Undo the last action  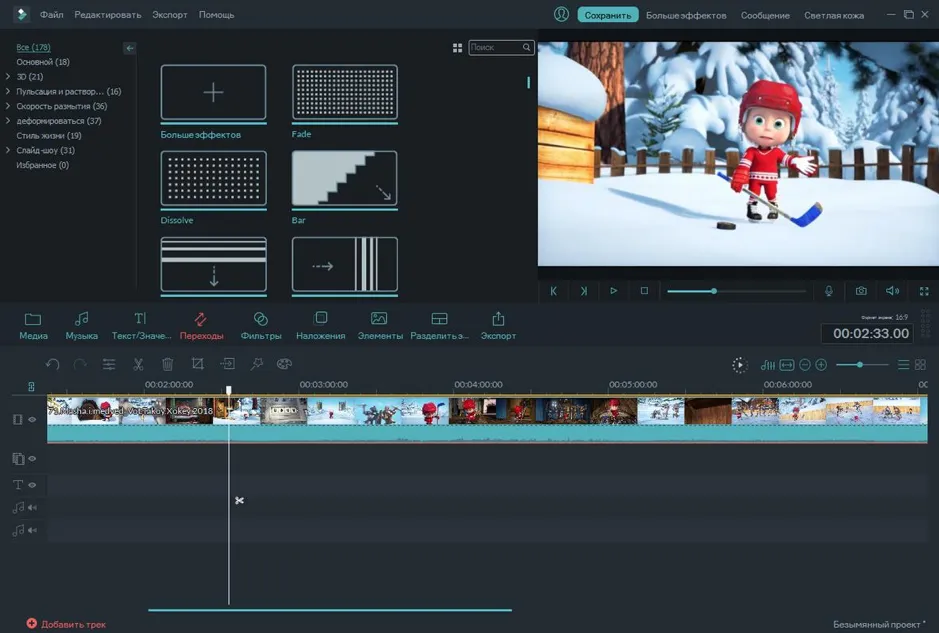click(x=53, y=364)
